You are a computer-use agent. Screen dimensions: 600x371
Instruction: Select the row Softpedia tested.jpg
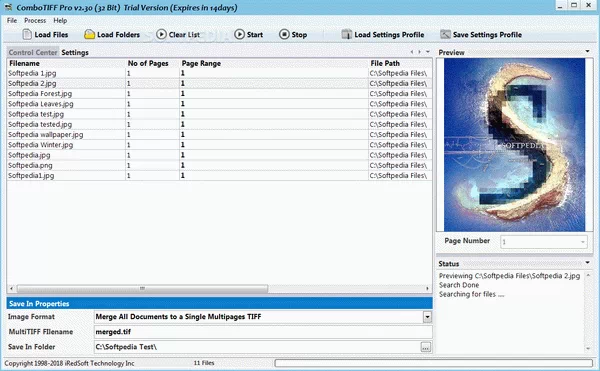coord(219,124)
